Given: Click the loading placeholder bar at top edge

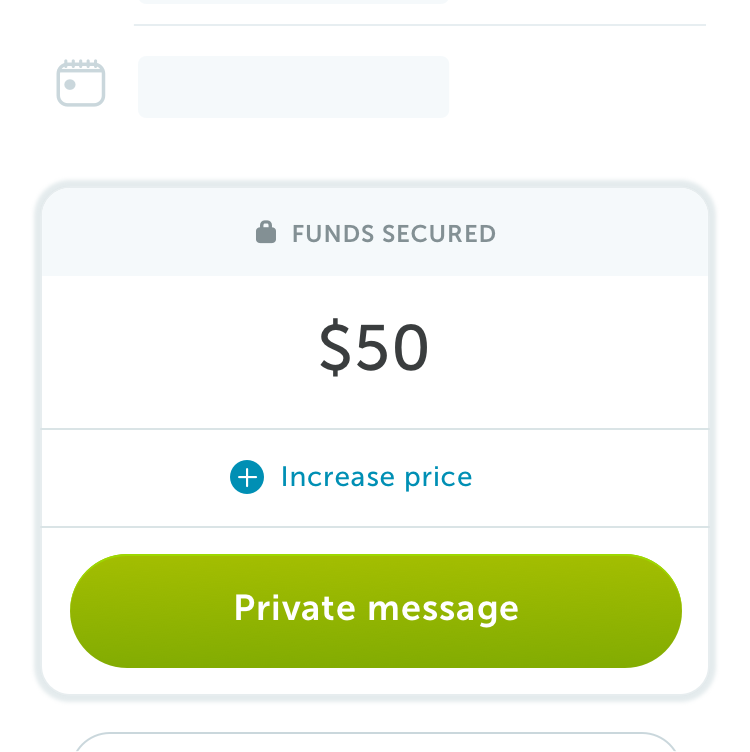Looking at the screenshot, I should pos(293,1).
